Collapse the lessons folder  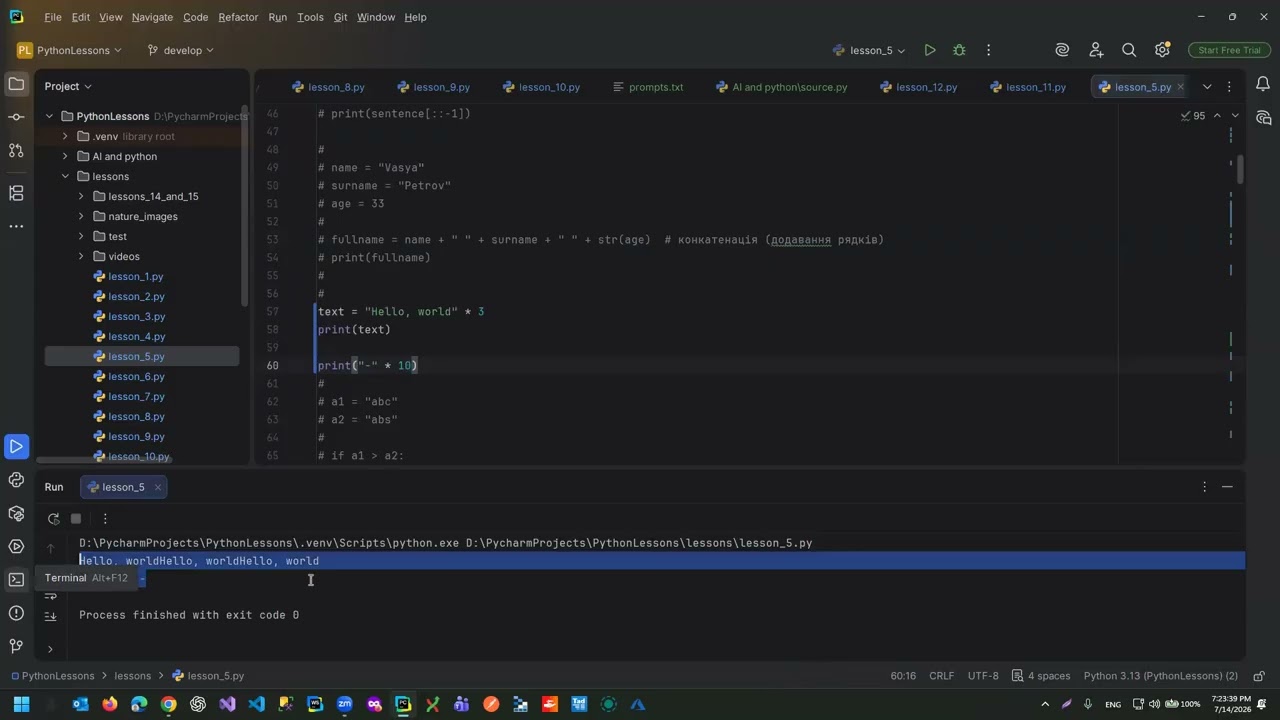65,176
